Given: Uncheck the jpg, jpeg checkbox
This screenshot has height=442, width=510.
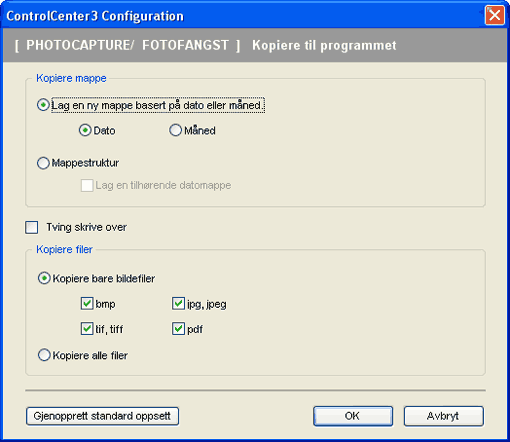Looking at the screenshot, I should tap(178, 304).
